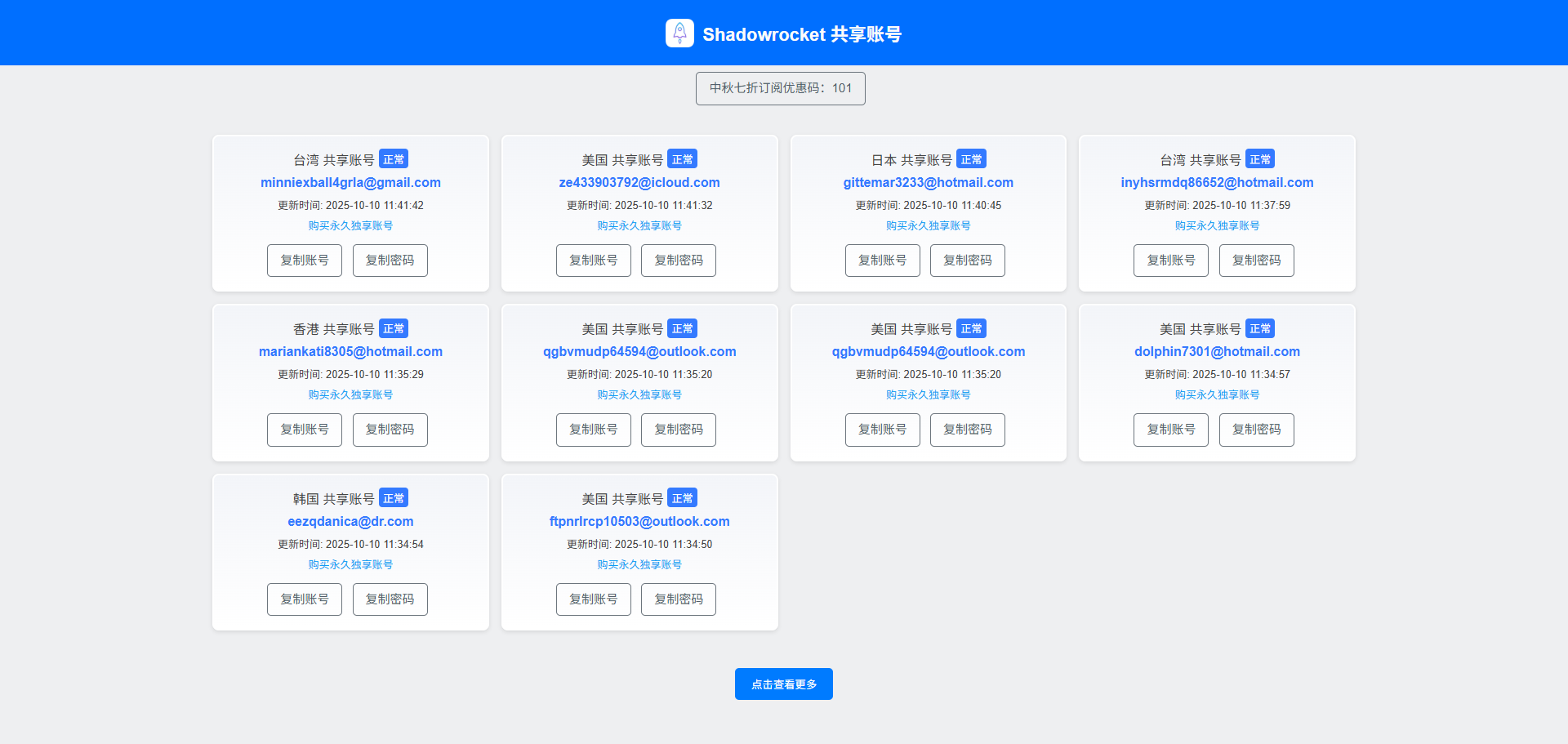1568x744 pixels.
Task: Click the ze433903792@icloud.com email address
Action: pyautogui.click(x=639, y=183)
